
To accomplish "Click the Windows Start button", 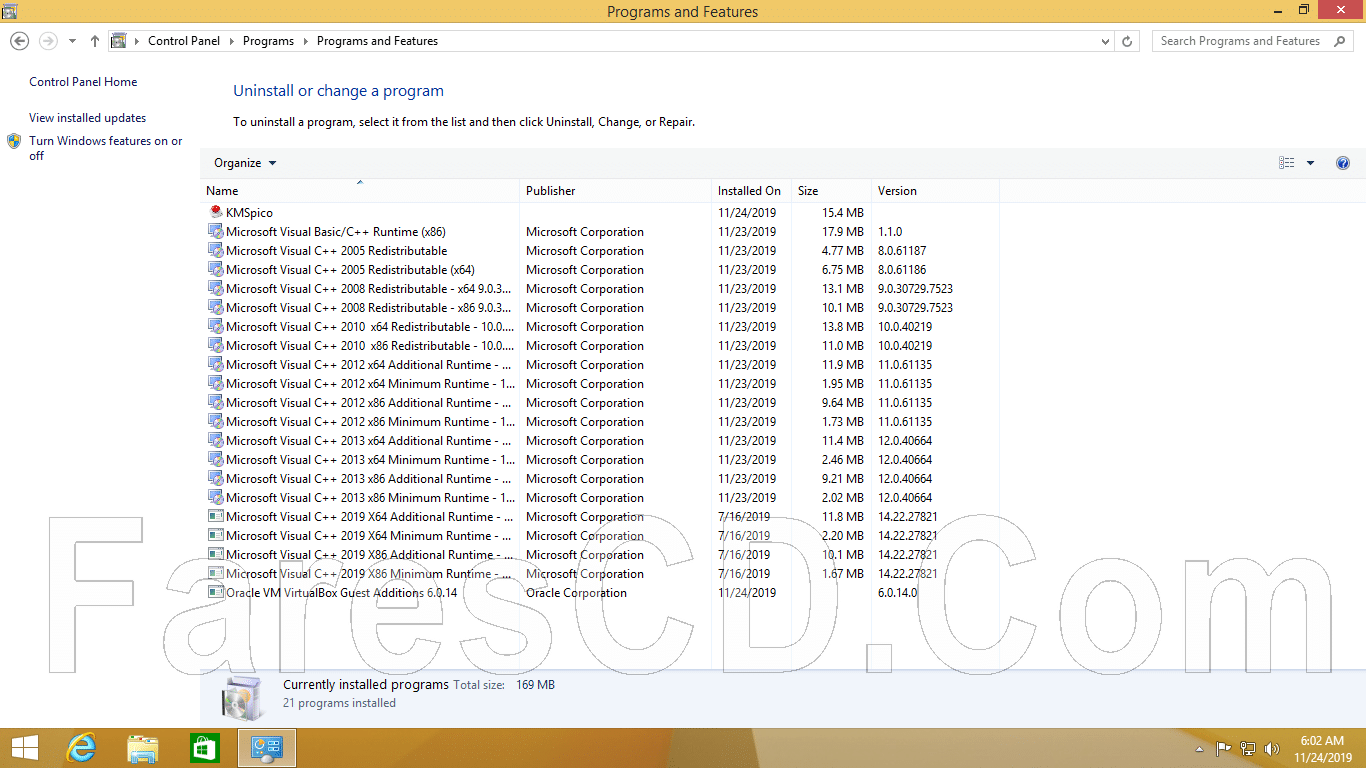I will [25, 747].
